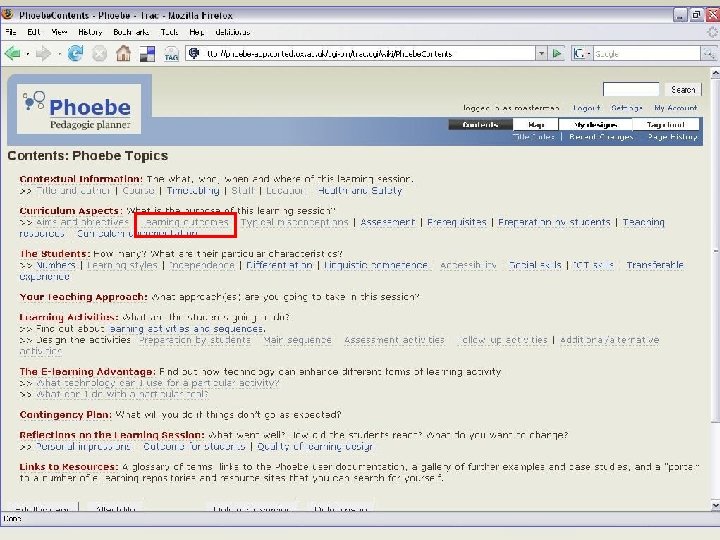Open the Recent Changes link
Viewport: 720px width, 540px height.
coord(601,137)
